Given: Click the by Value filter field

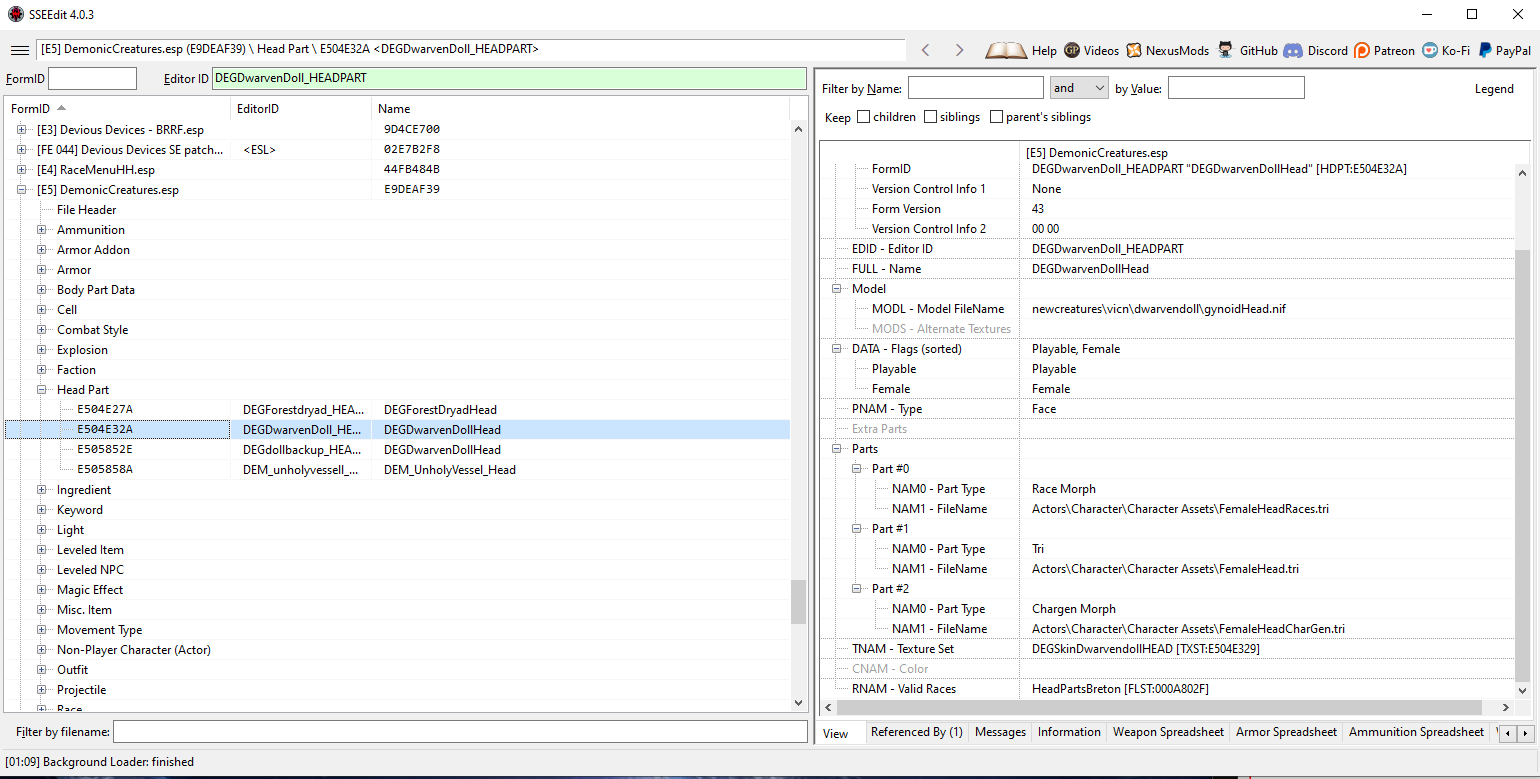Looking at the screenshot, I should 1236,88.
